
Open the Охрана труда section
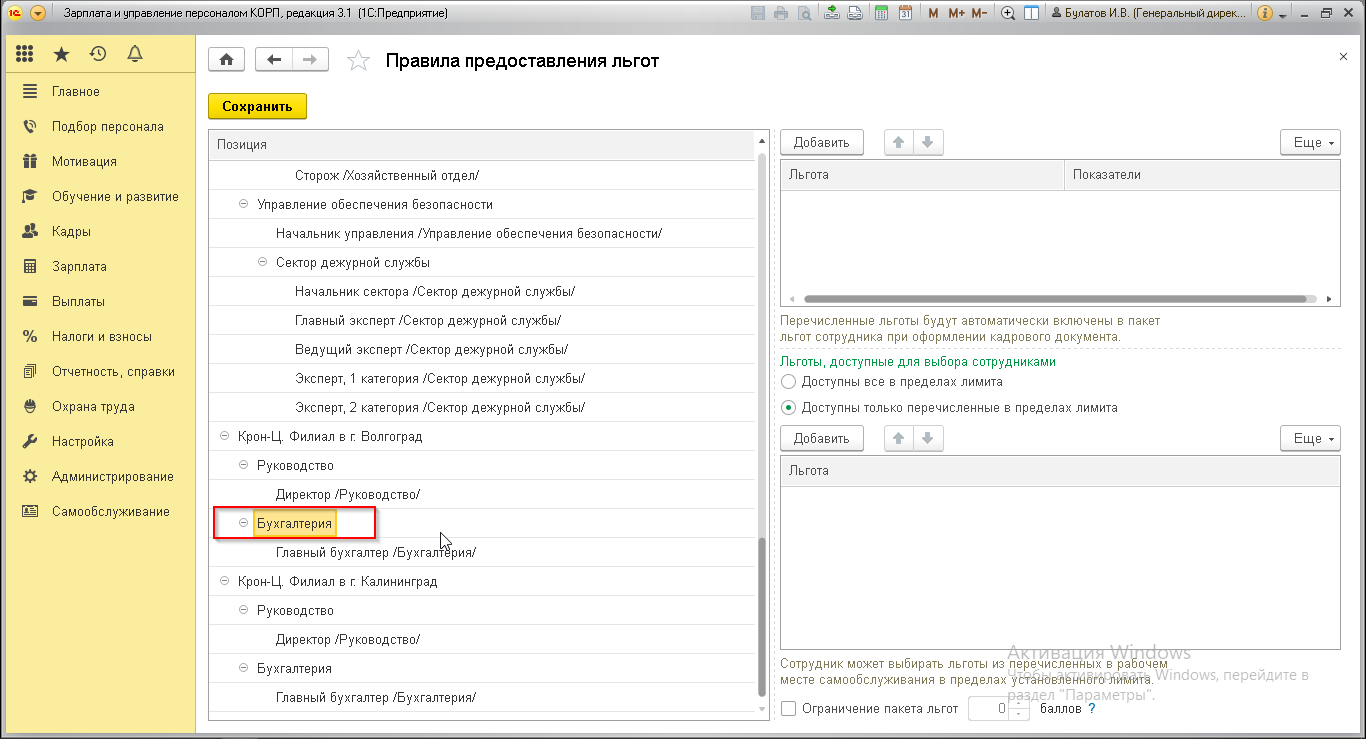[93, 406]
